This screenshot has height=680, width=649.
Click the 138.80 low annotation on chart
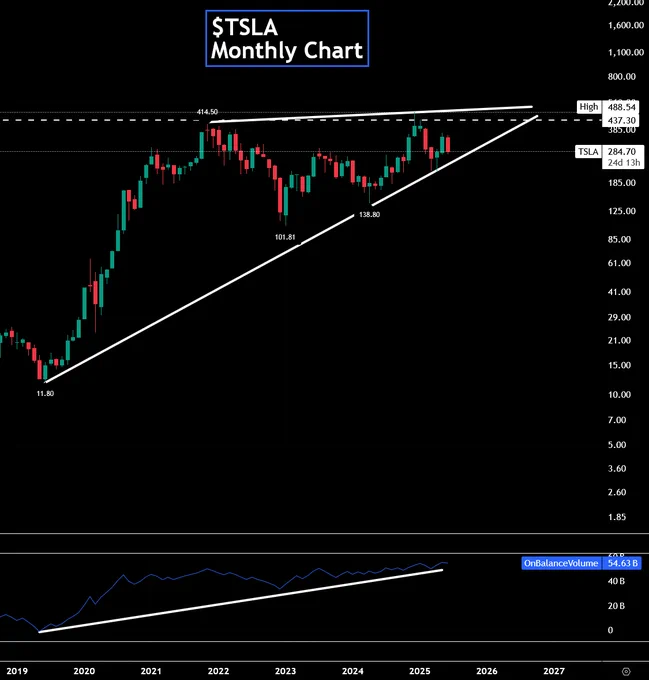(x=369, y=214)
